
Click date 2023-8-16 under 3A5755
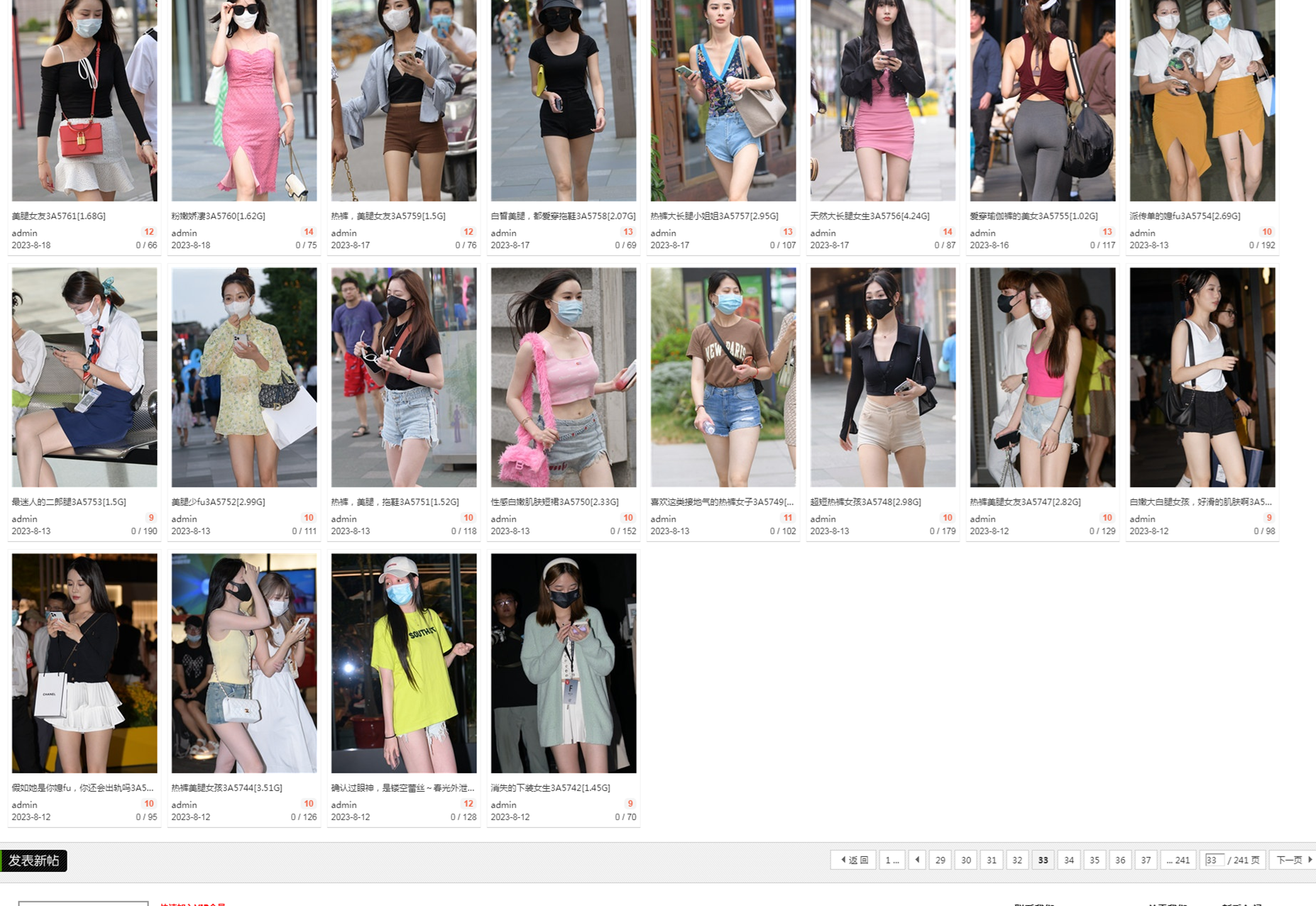pyautogui.click(x=989, y=245)
